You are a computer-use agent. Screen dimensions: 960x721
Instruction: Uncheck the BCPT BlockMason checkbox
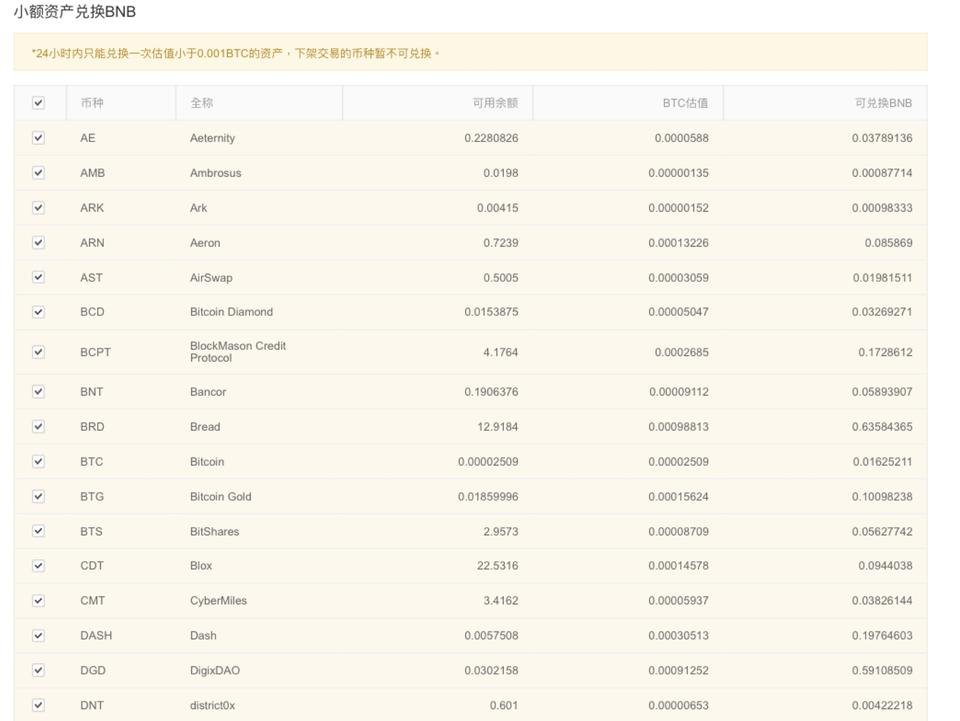click(39, 352)
